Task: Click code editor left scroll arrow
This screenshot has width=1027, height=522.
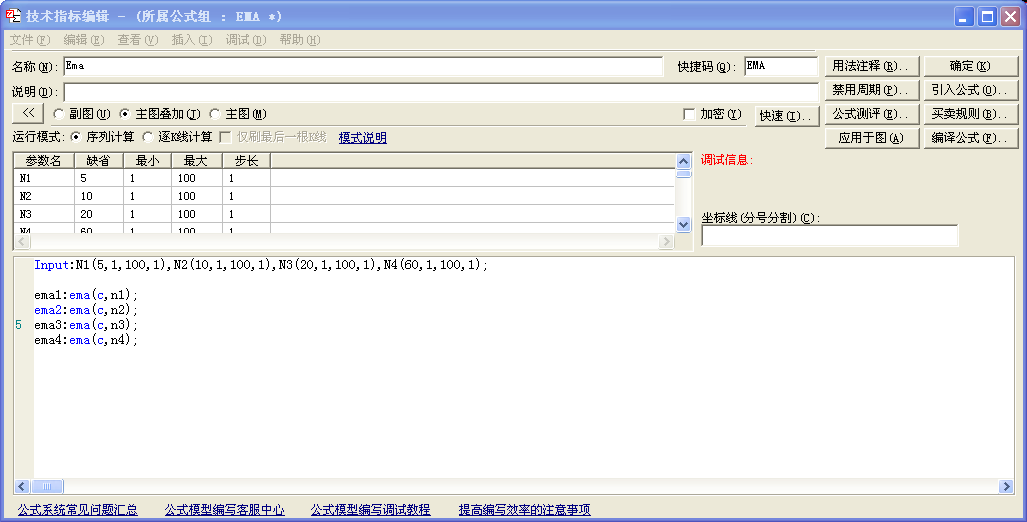Action: click(x=22, y=486)
